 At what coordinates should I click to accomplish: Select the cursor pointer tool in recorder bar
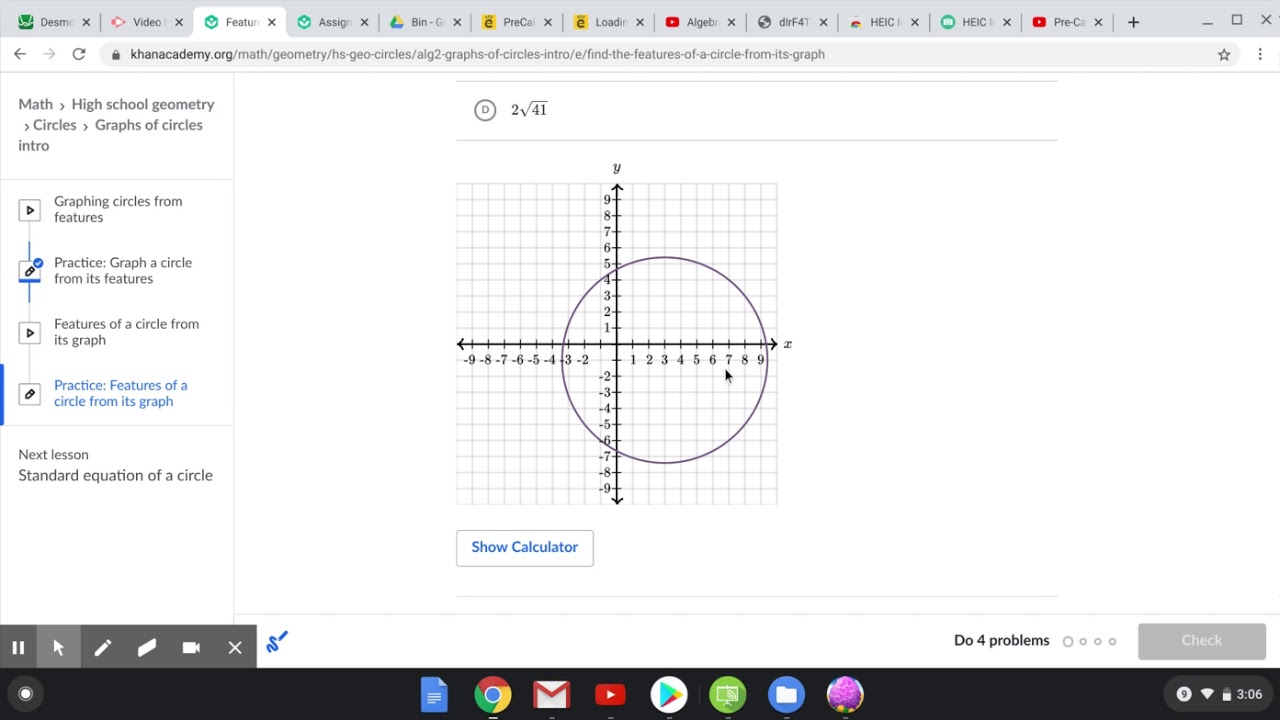(58, 647)
